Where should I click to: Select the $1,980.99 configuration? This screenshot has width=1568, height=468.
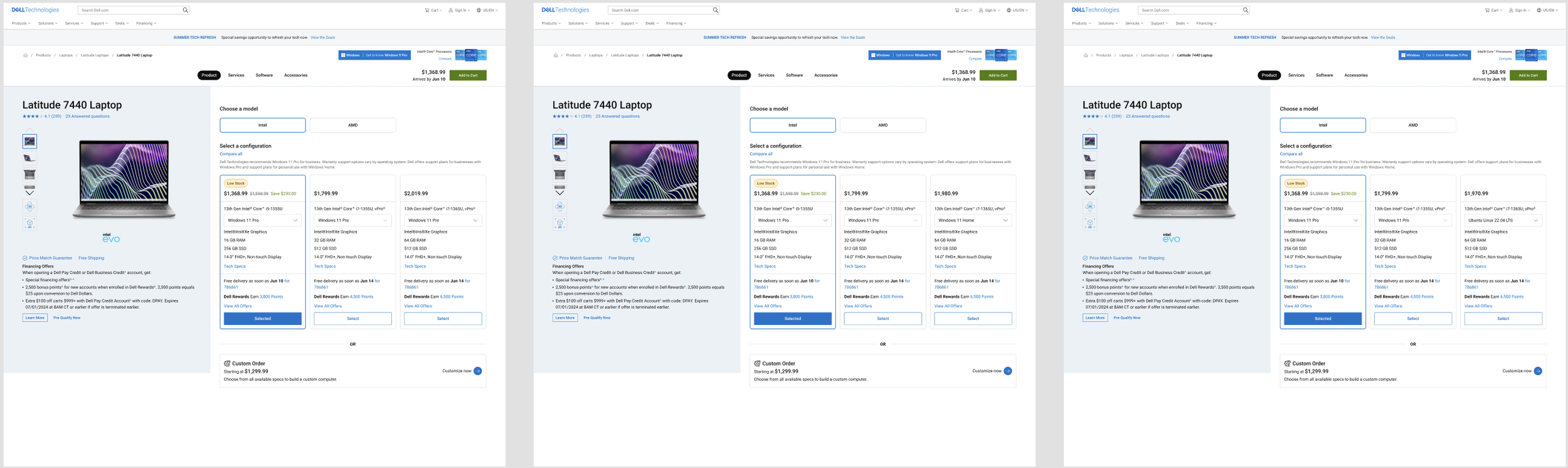coord(973,319)
